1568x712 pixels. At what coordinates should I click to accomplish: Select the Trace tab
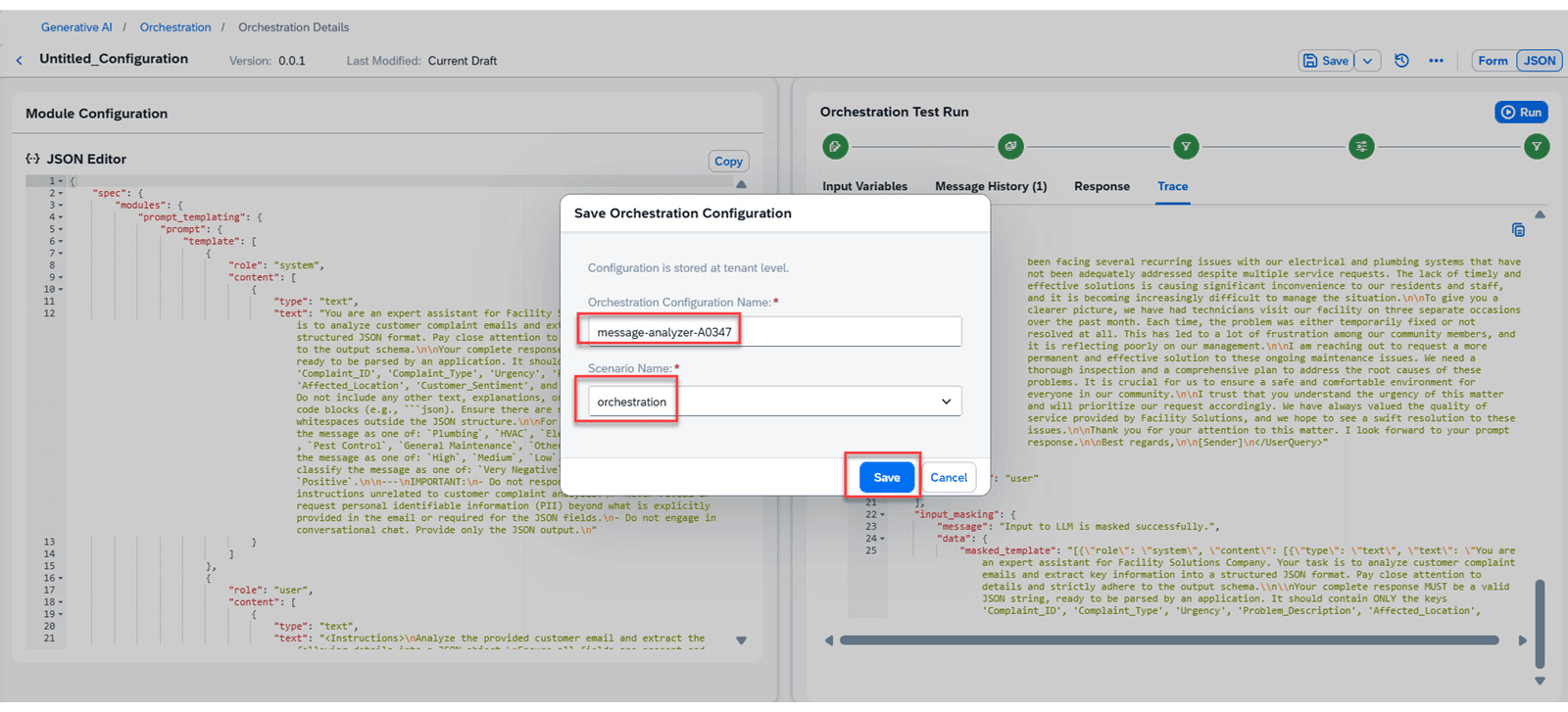[x=1172, y=186]
